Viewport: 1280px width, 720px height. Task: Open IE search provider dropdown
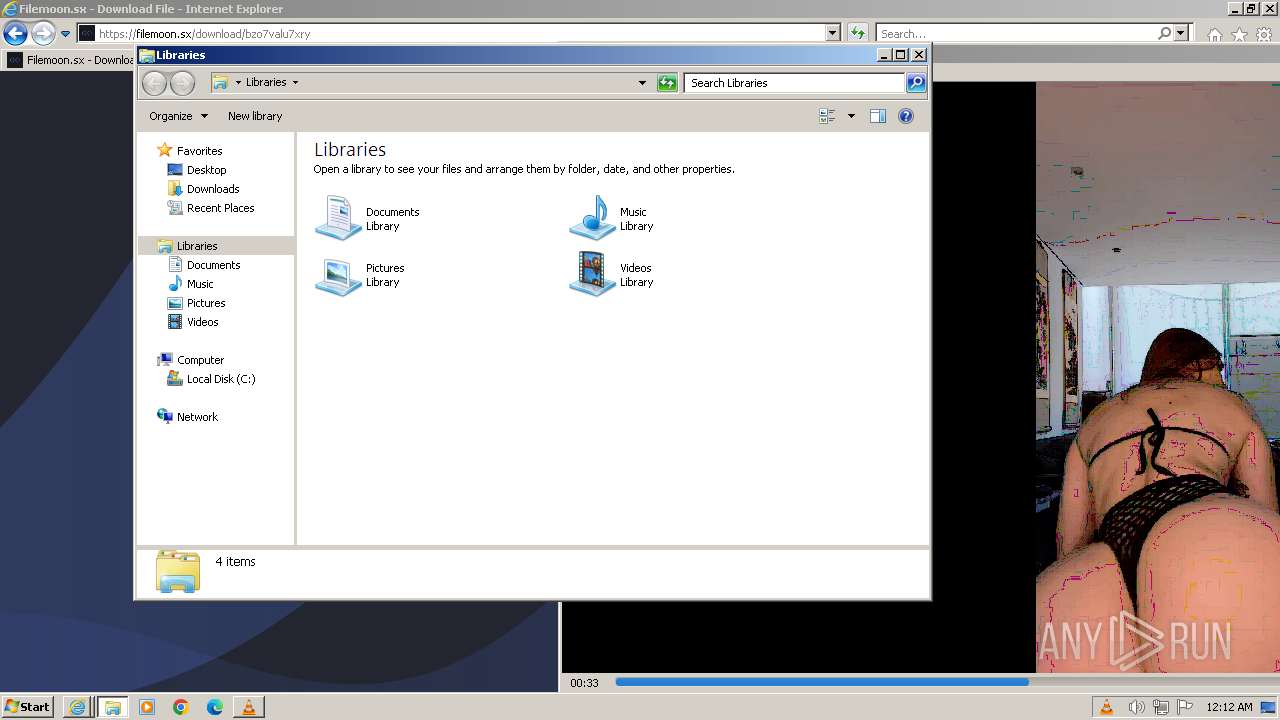coord(1180,34)
